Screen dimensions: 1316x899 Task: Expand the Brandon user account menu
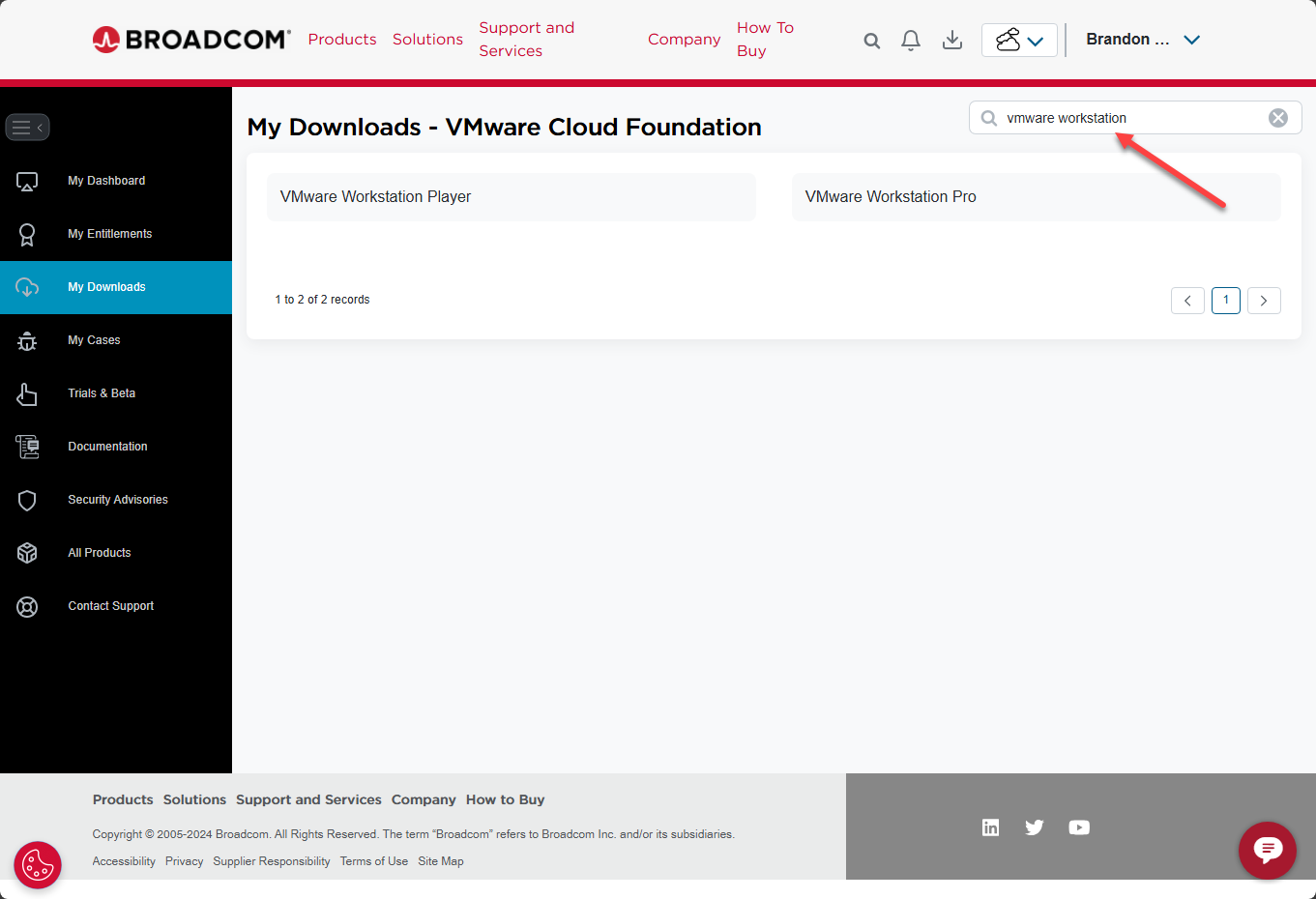coord(1143,40)
